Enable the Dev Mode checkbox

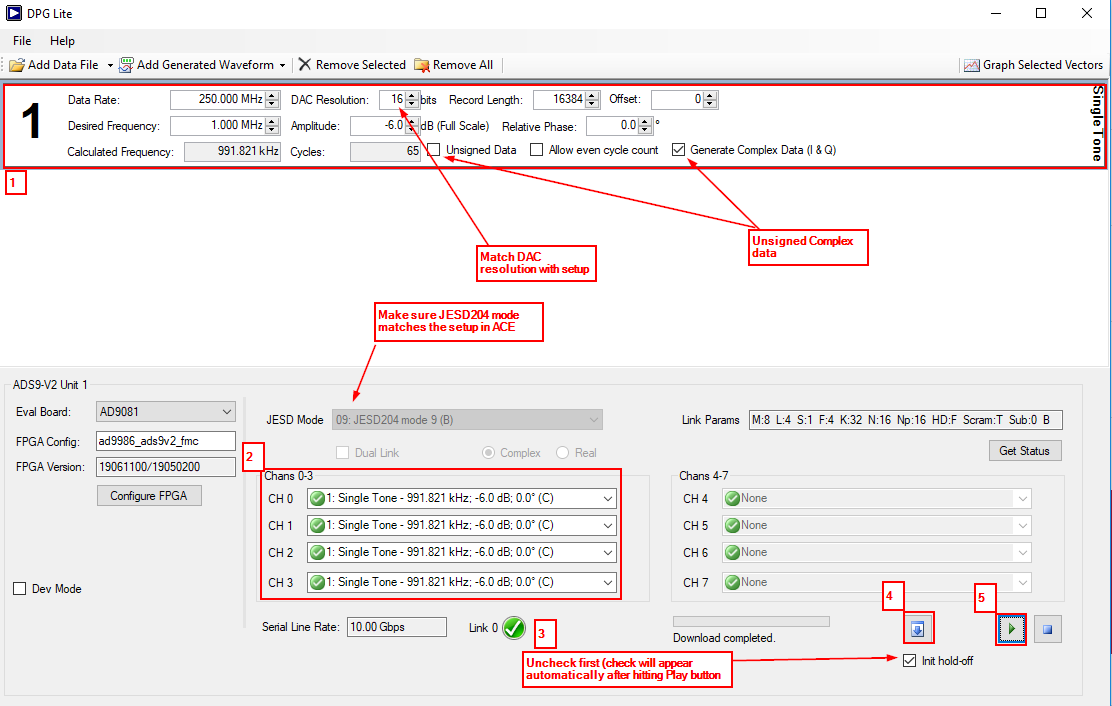coord(20,589)
